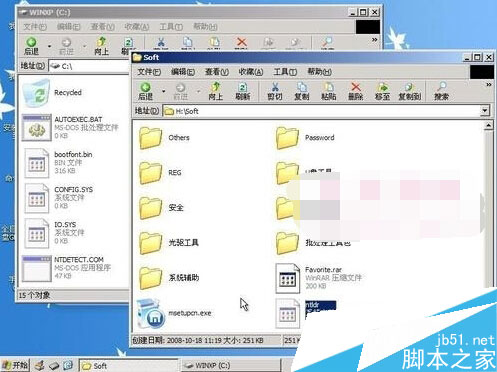Open 文件(F) menu in Soft window
The height and width of the screenshot is (372, 497).
pos(149,71)
